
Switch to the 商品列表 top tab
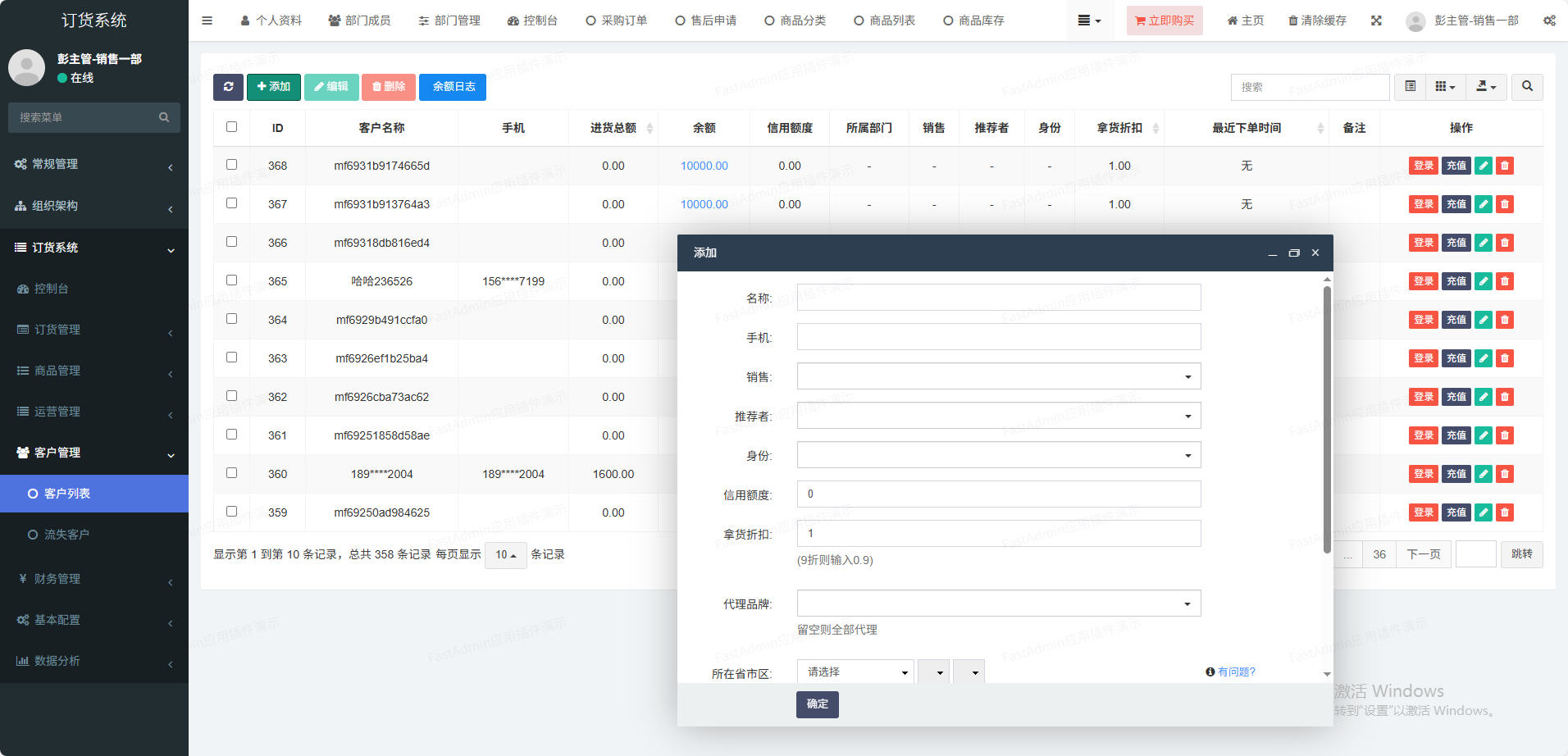[x=884, y=20]
